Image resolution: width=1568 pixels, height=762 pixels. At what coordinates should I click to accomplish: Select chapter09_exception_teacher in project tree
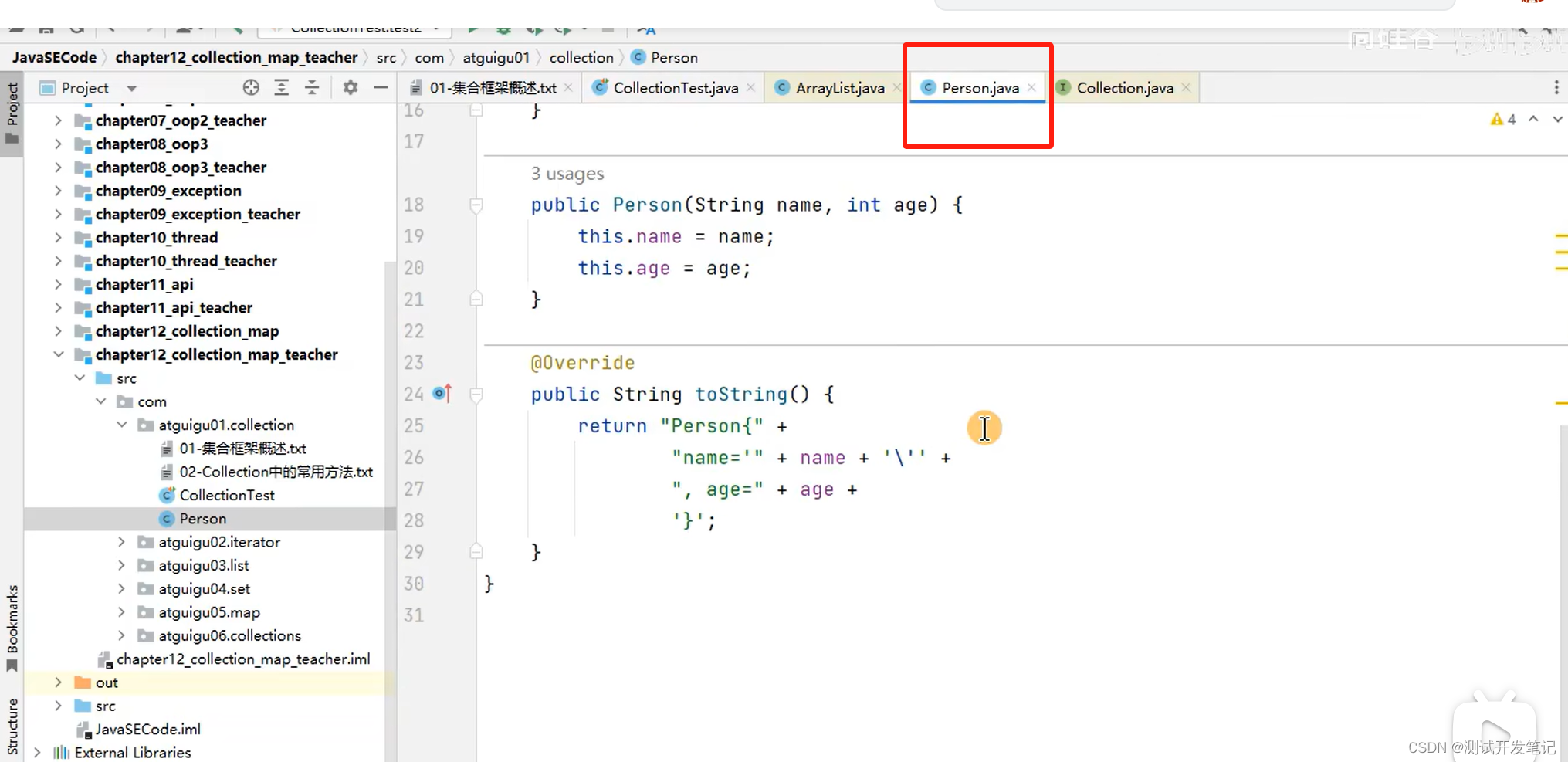pyautogui.click(x=198, y=214)
